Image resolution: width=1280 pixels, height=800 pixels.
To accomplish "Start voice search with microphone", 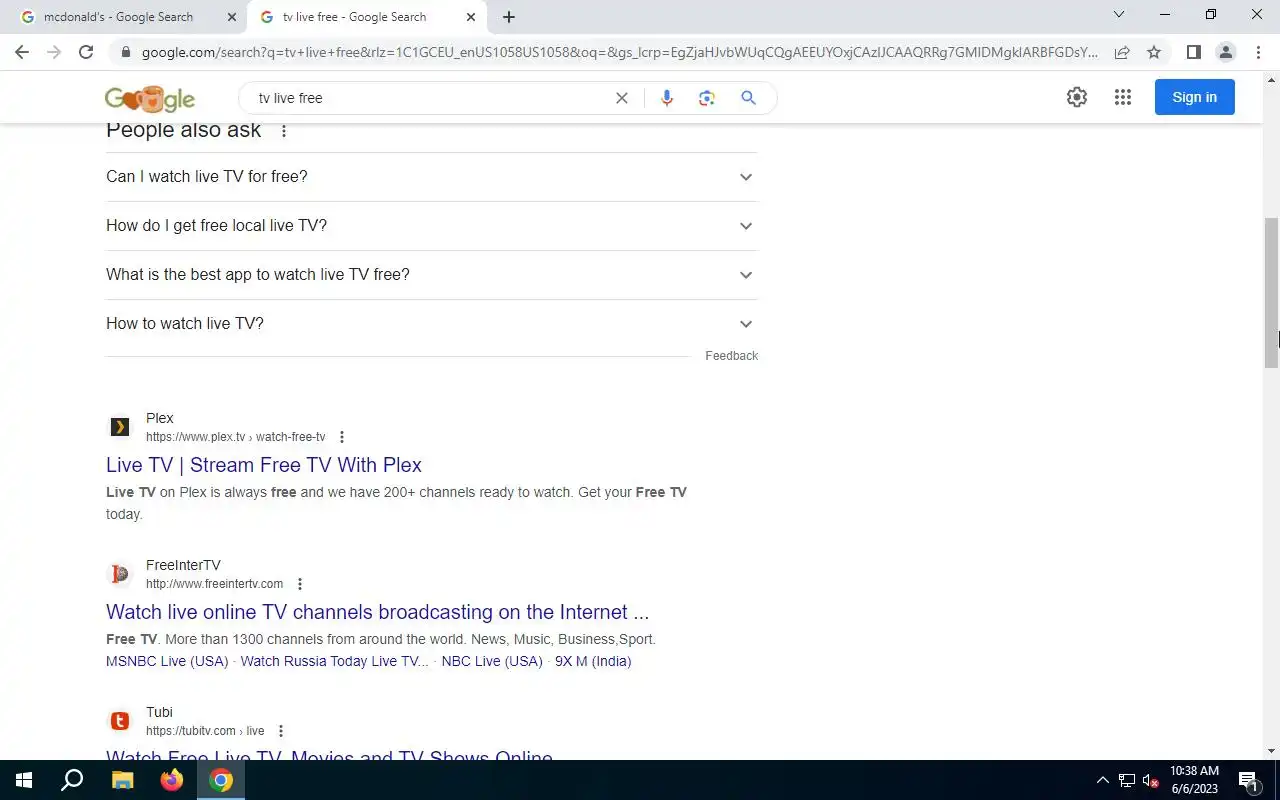I will (x=667, y=98).
